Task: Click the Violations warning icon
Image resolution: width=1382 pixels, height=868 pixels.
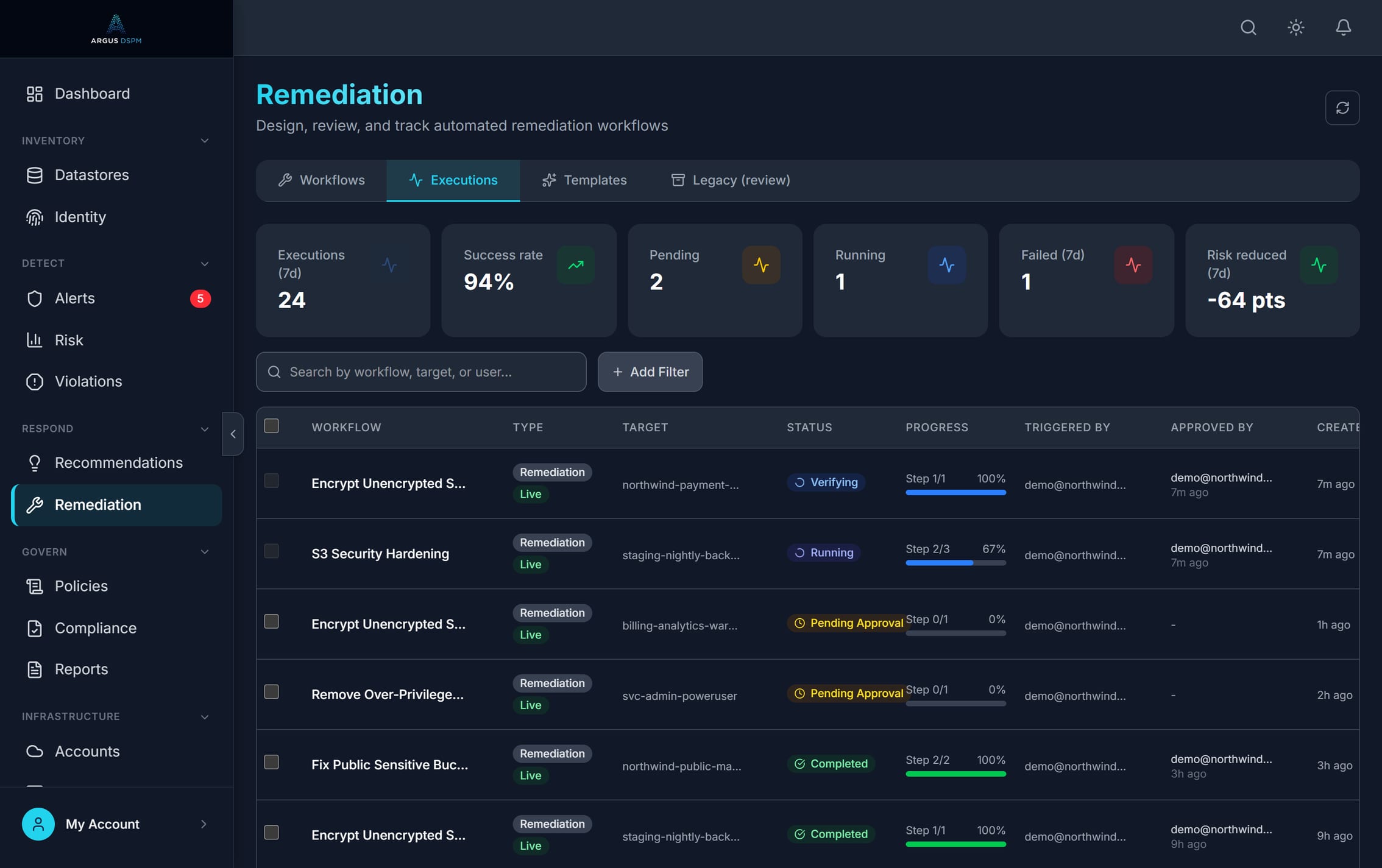Action: (x=35, y=382)
